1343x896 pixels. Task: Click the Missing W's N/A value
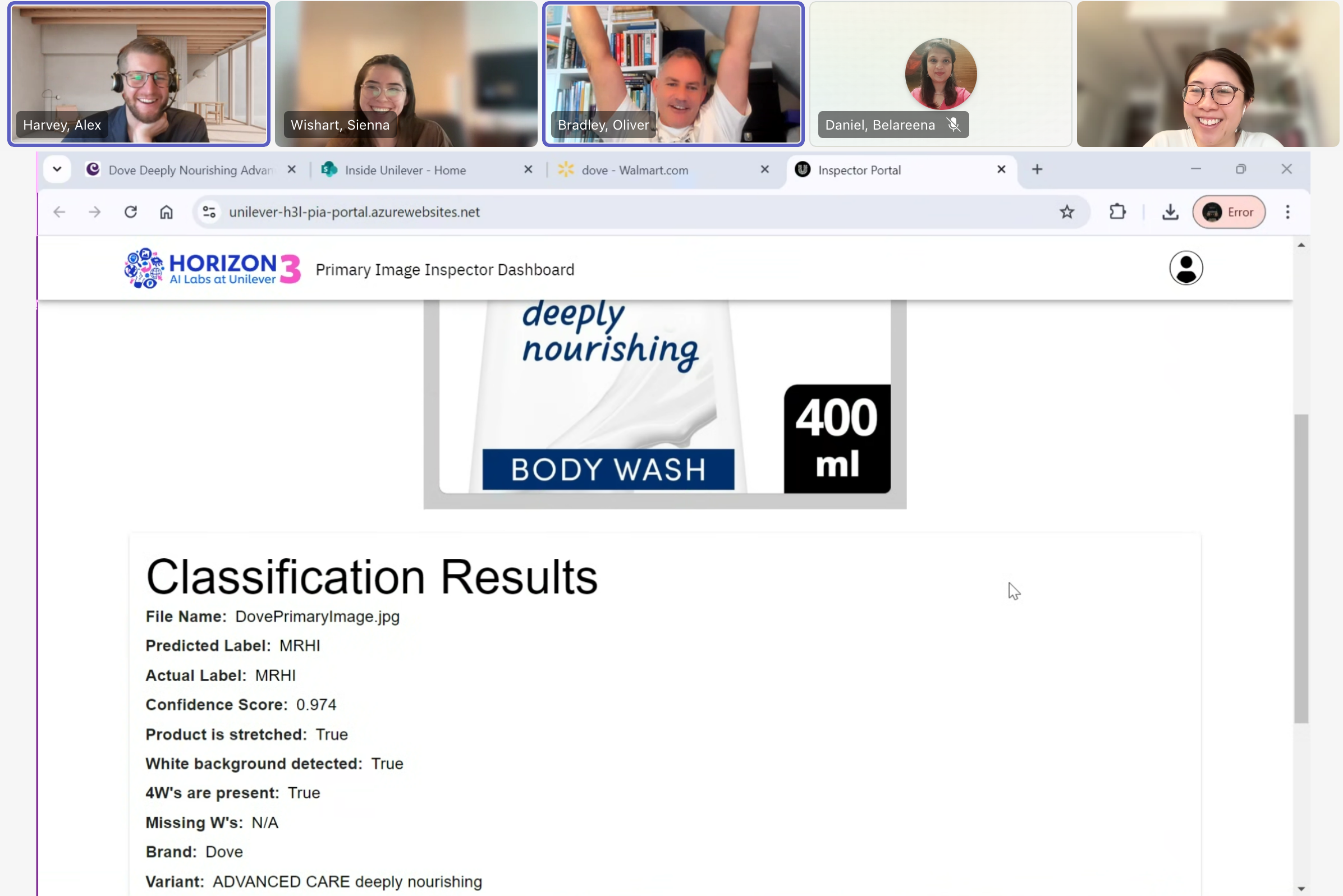click(264, 823)
